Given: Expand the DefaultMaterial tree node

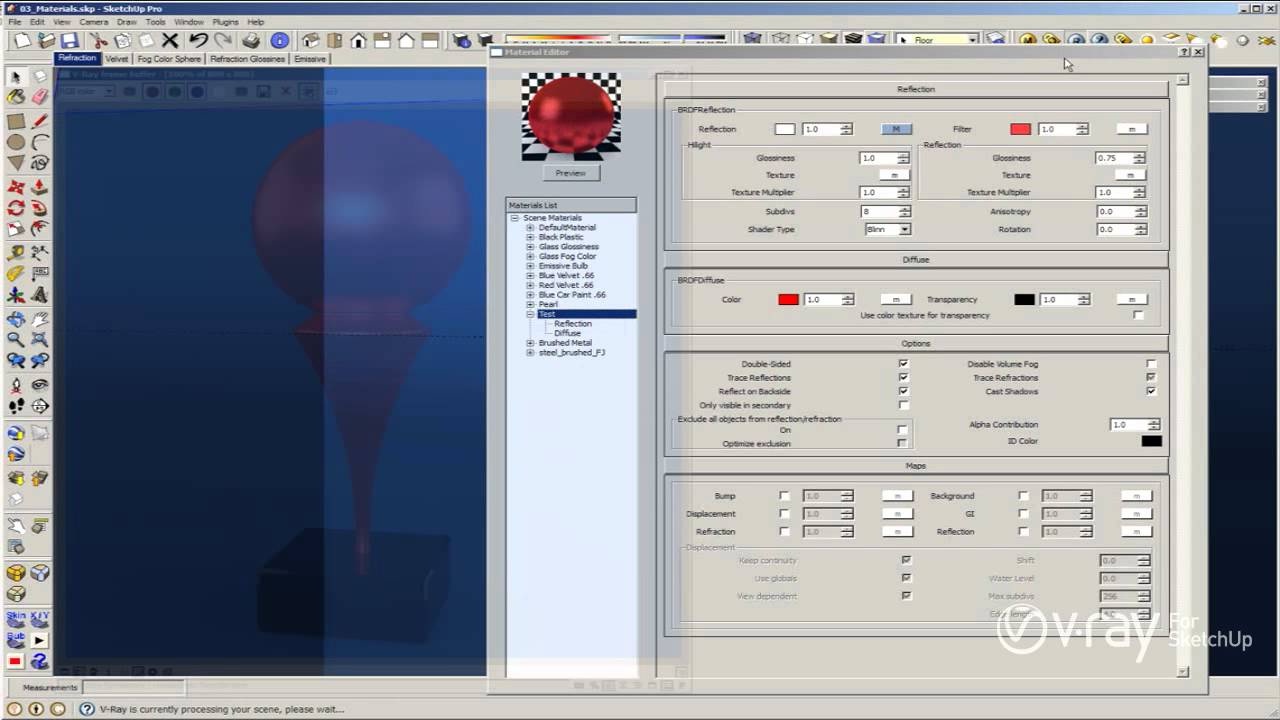Looking at the screenshot, I should point(531,228).
